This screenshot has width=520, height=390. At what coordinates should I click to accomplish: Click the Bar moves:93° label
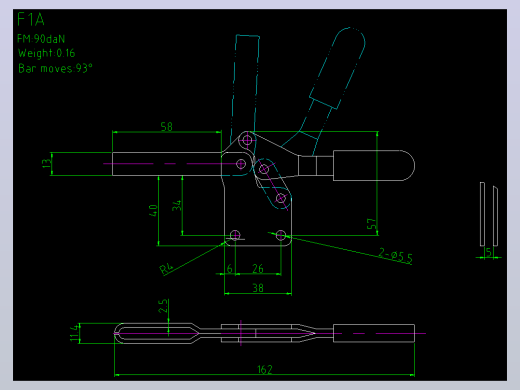point(55,68)
